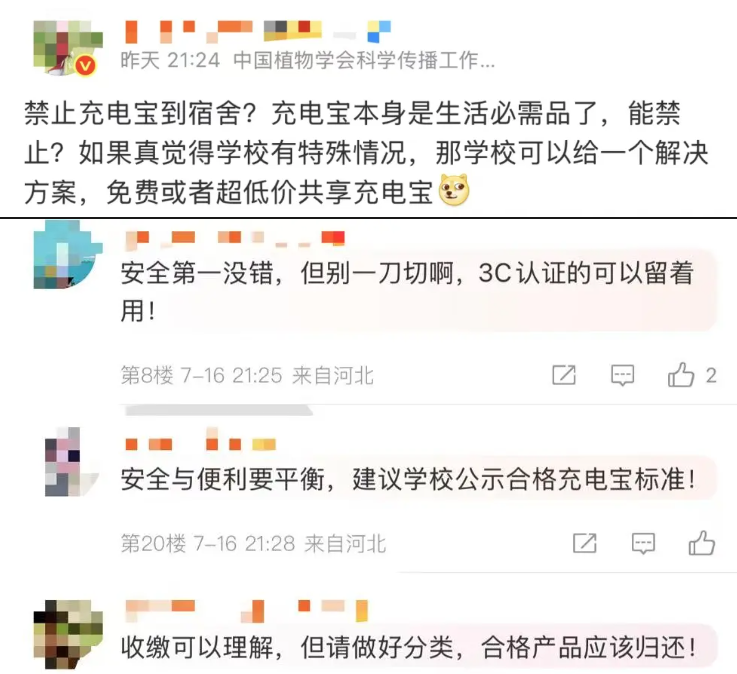Open username above 安全第一没错 comment
Viewport: 737px width, 674px height.
click(235, 239)
